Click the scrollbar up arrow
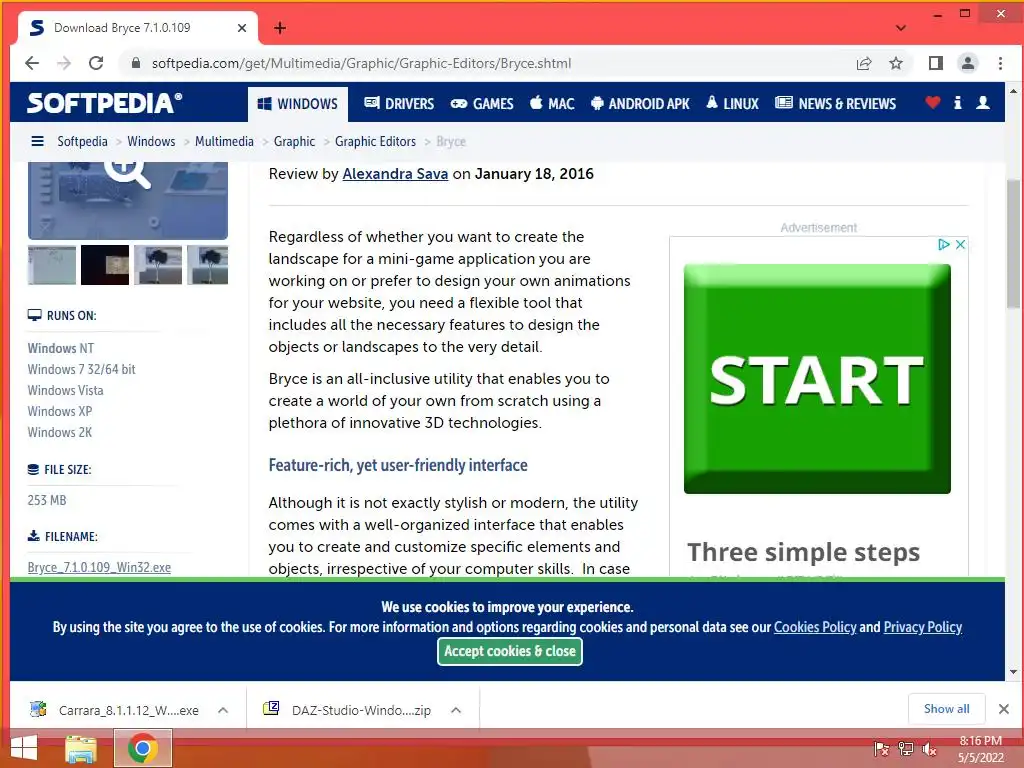 [x=1014, y=91]
